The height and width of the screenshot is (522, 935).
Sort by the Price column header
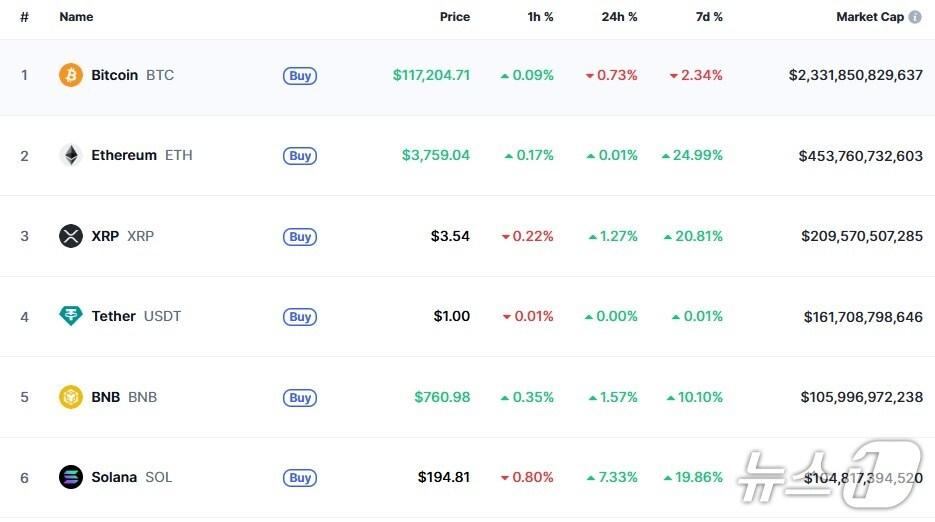[454, 17]
